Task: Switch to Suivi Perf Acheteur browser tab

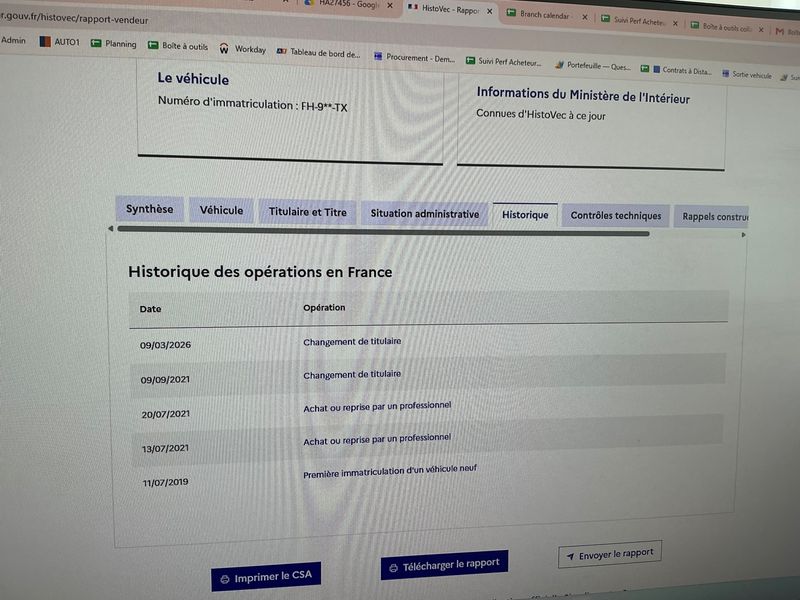Action: tap(634, 20)
